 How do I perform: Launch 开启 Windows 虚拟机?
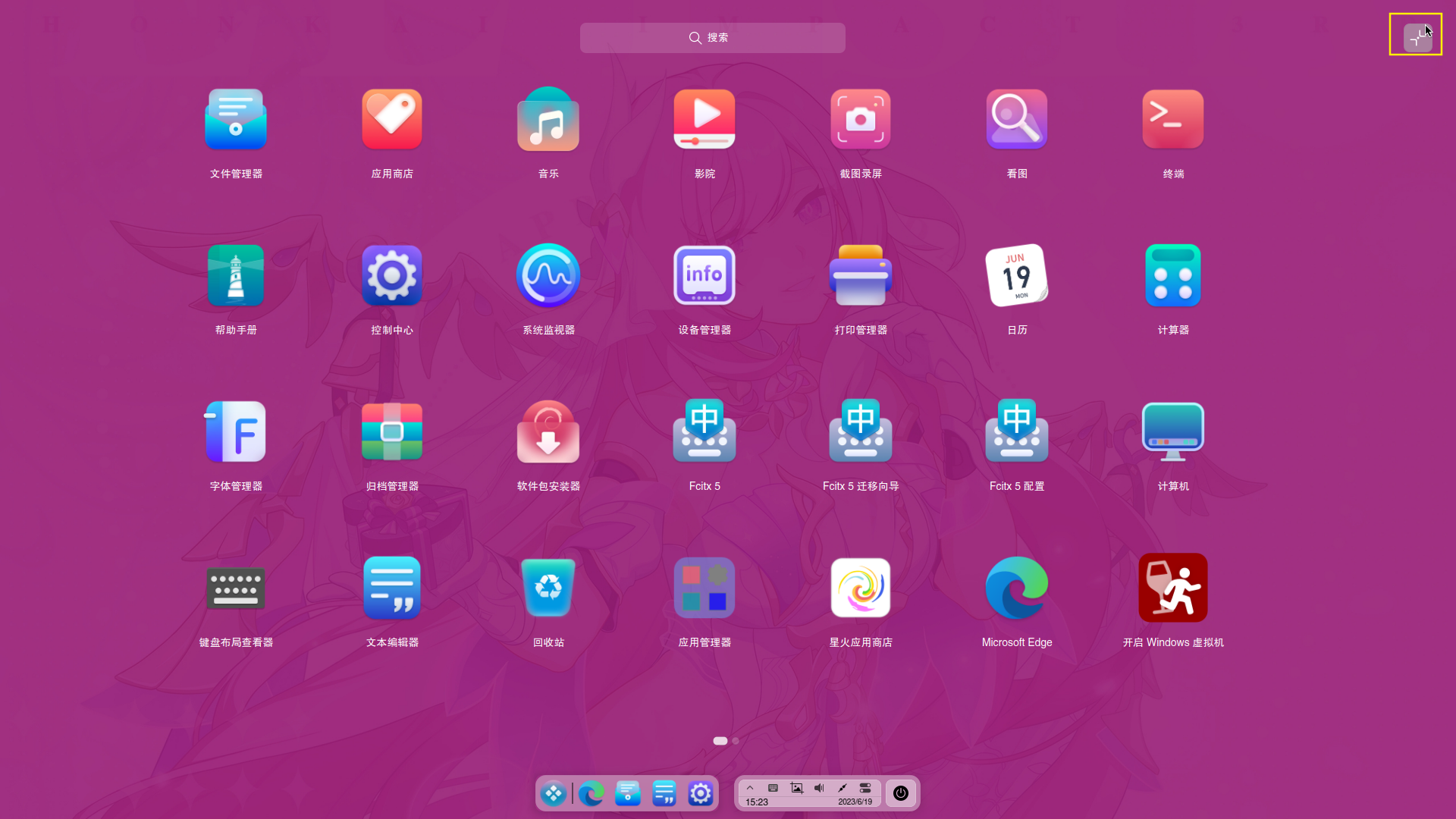click(1172, 588)
